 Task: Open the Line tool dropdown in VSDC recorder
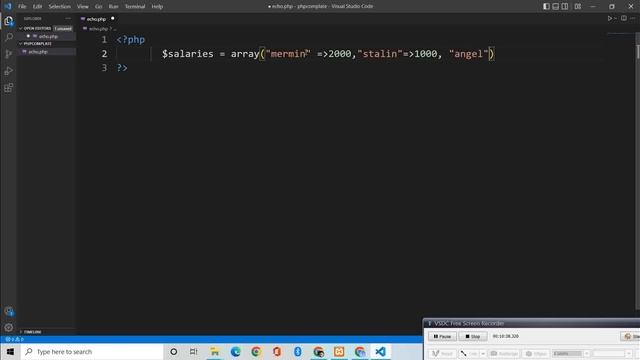(483, 353)
